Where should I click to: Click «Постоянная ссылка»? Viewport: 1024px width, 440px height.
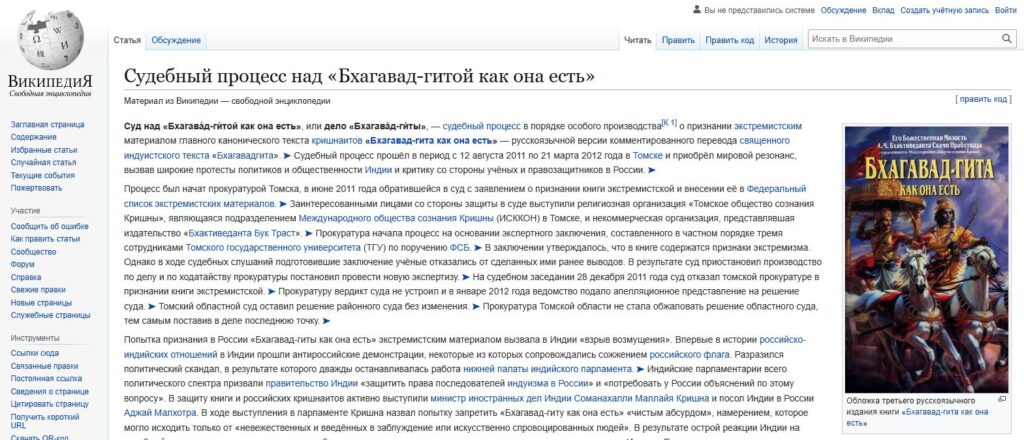pyautogui.click(x=46, y=379)
